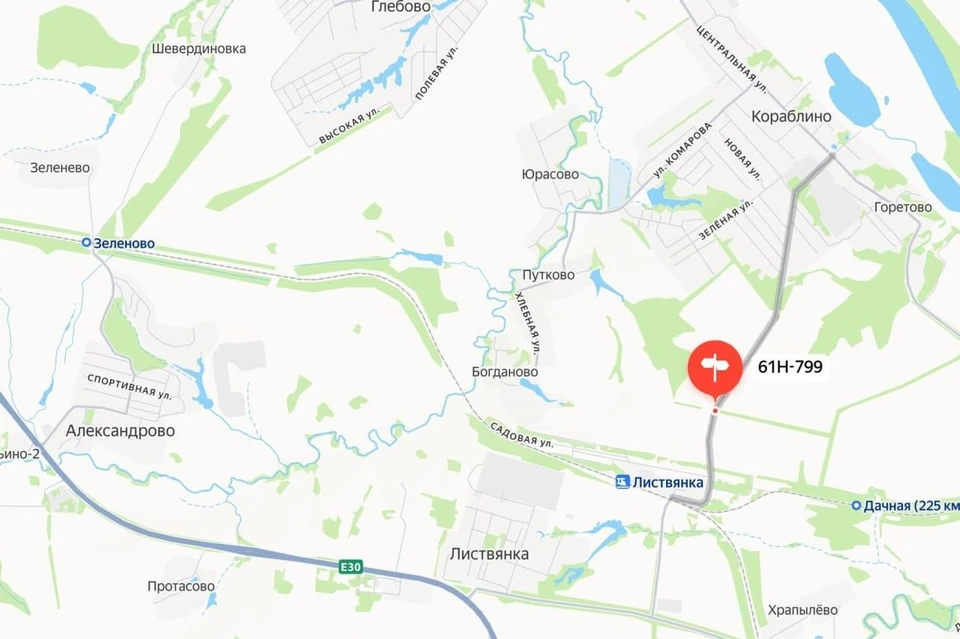Click the Спортивная ул. street label

[x=129, y=387]
